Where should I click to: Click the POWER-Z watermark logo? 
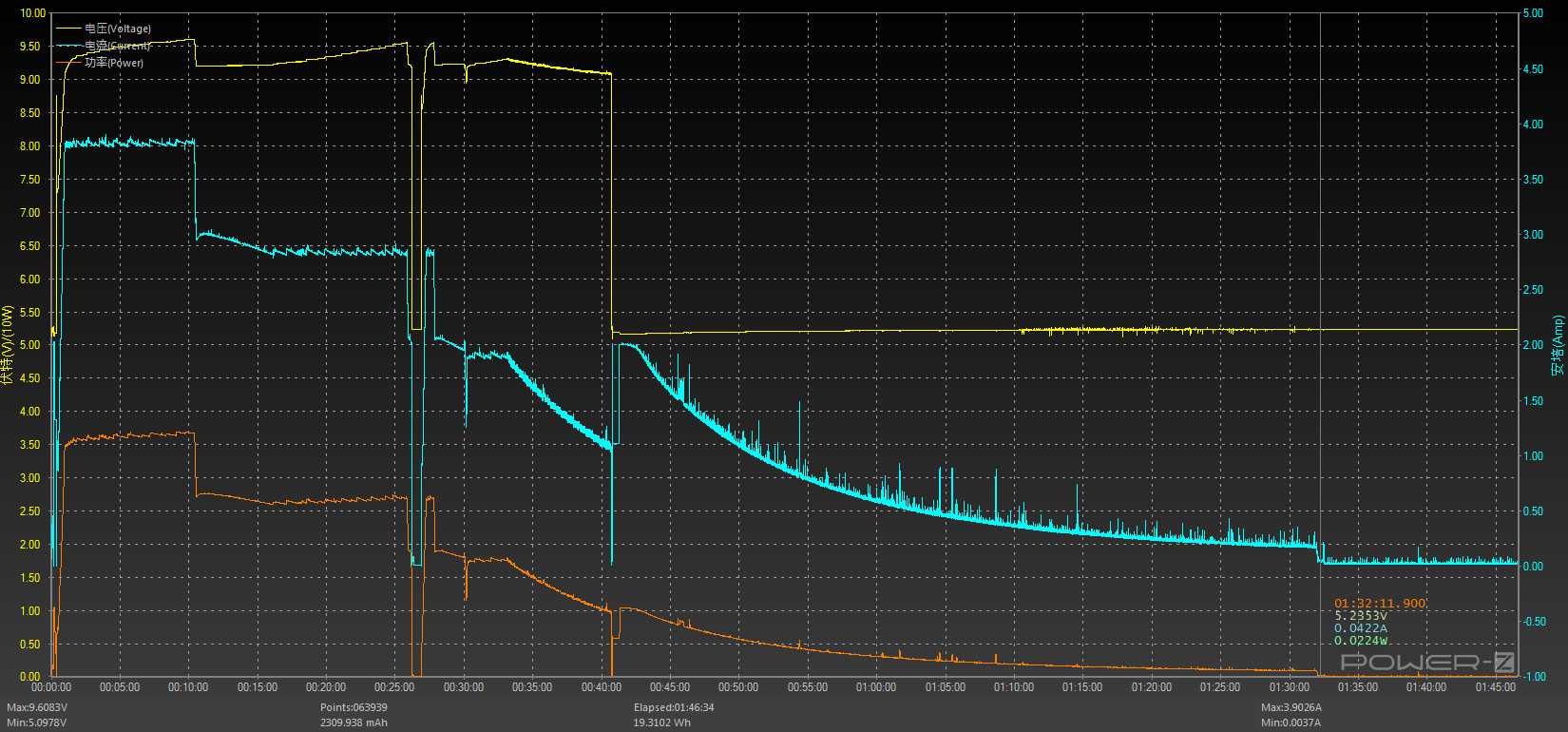click(1426, 663)
